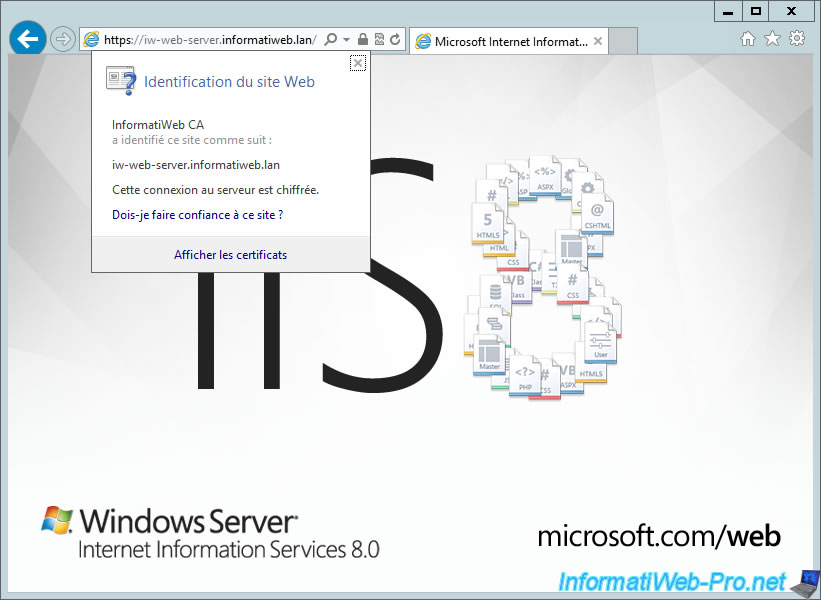
Task: Click the magnifier Search icon in address bar
Action: 330,39
